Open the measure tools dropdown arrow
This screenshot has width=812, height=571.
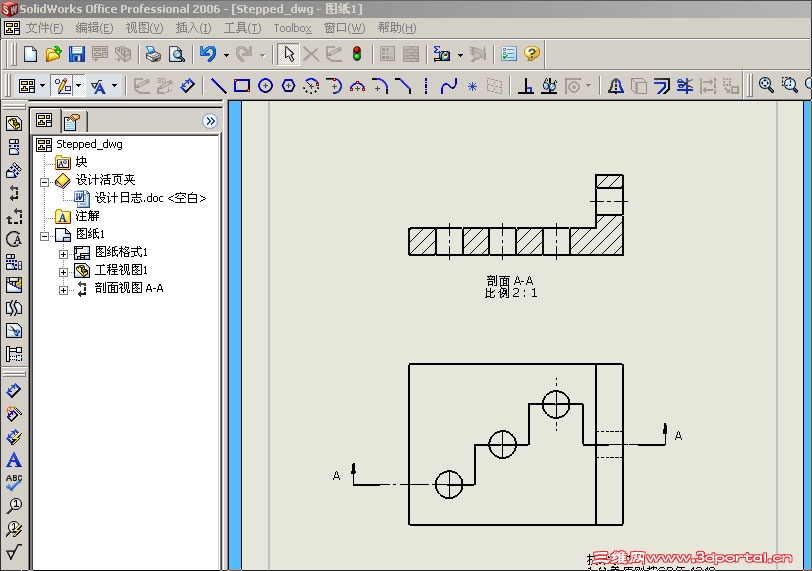click(460, 55)
